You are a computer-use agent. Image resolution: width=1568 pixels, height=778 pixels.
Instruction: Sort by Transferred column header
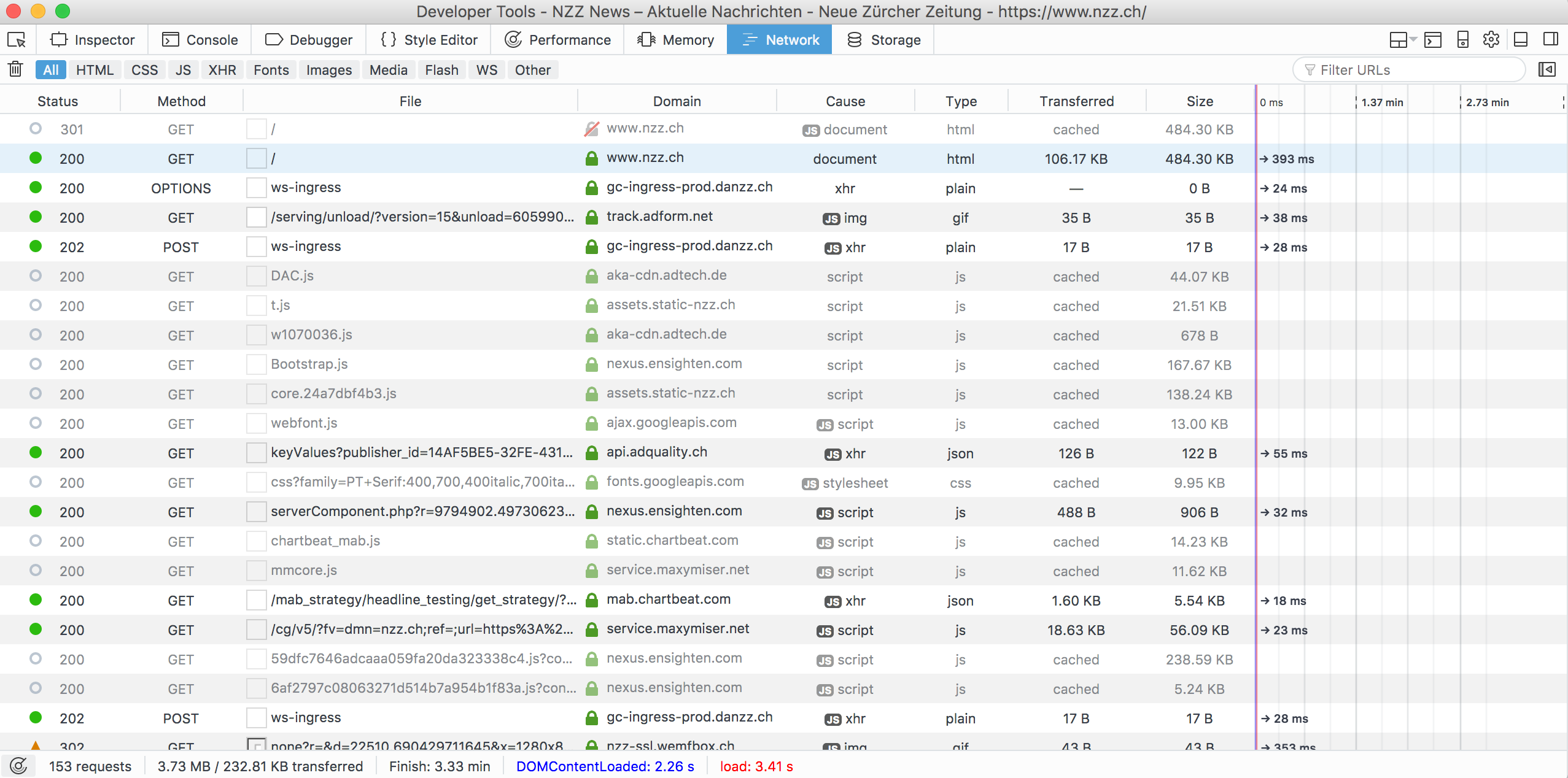tap(1077, 101)
